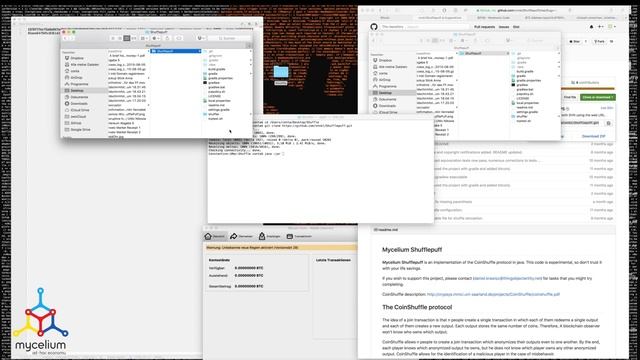
Task: Toggle the green Clone or download dropdown
Action: pyautogui.click(x=598, y=97)
